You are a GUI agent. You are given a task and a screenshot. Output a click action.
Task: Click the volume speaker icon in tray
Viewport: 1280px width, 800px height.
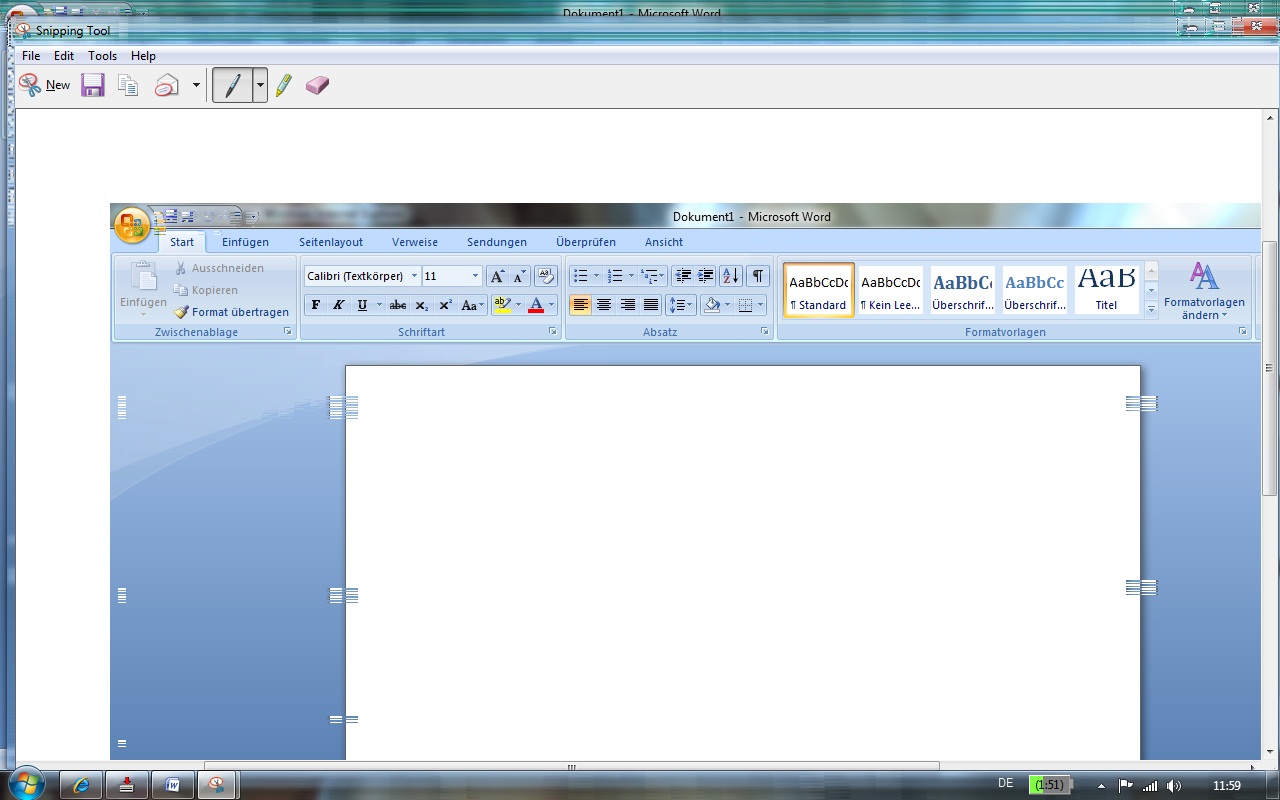[1174, 786]
